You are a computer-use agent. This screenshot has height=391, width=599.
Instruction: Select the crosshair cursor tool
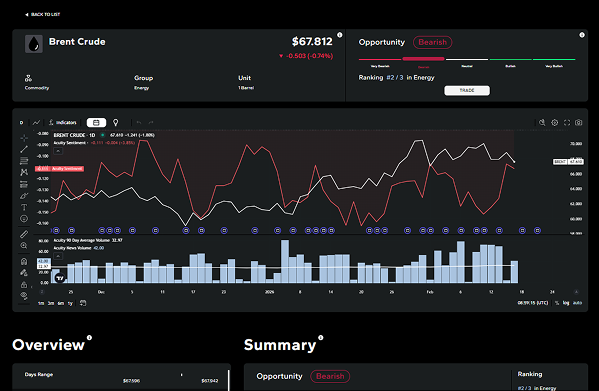click(x=24, y=138)
